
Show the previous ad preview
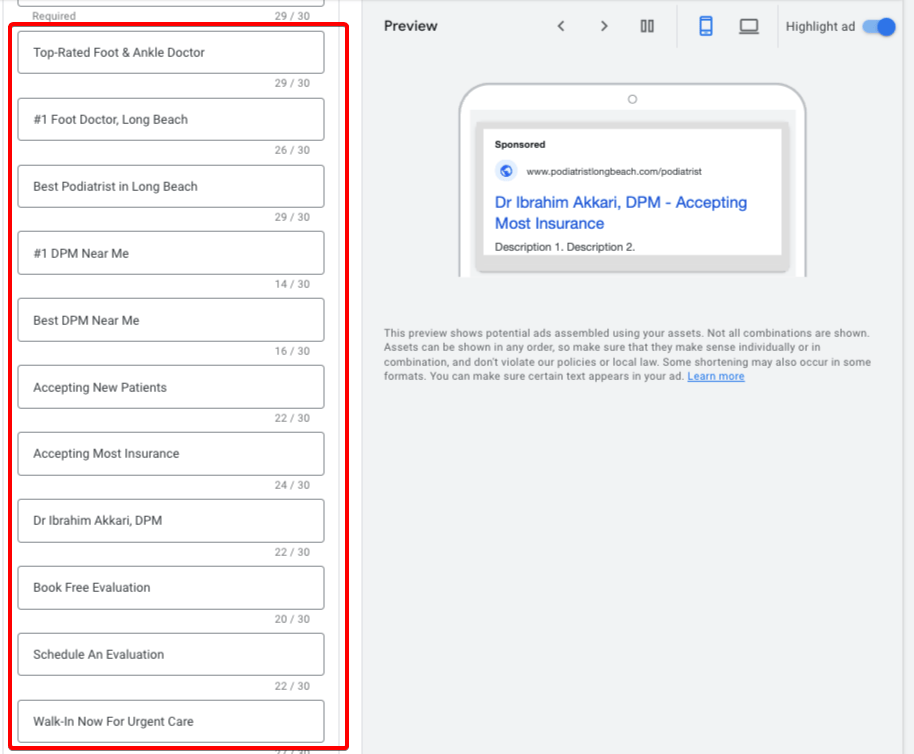click(x=561, y=27)
